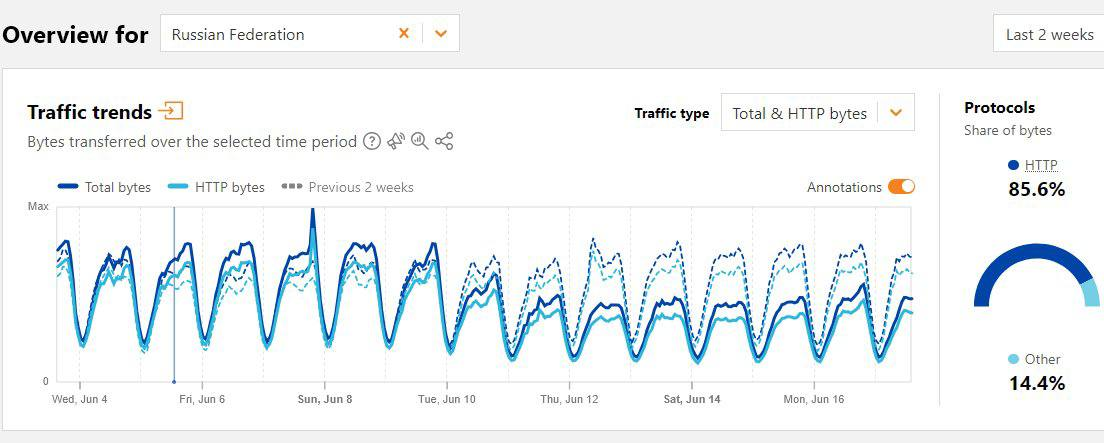1104x443 pixels.
Task: Click the help question mark icon
Action: coord(372,142)
